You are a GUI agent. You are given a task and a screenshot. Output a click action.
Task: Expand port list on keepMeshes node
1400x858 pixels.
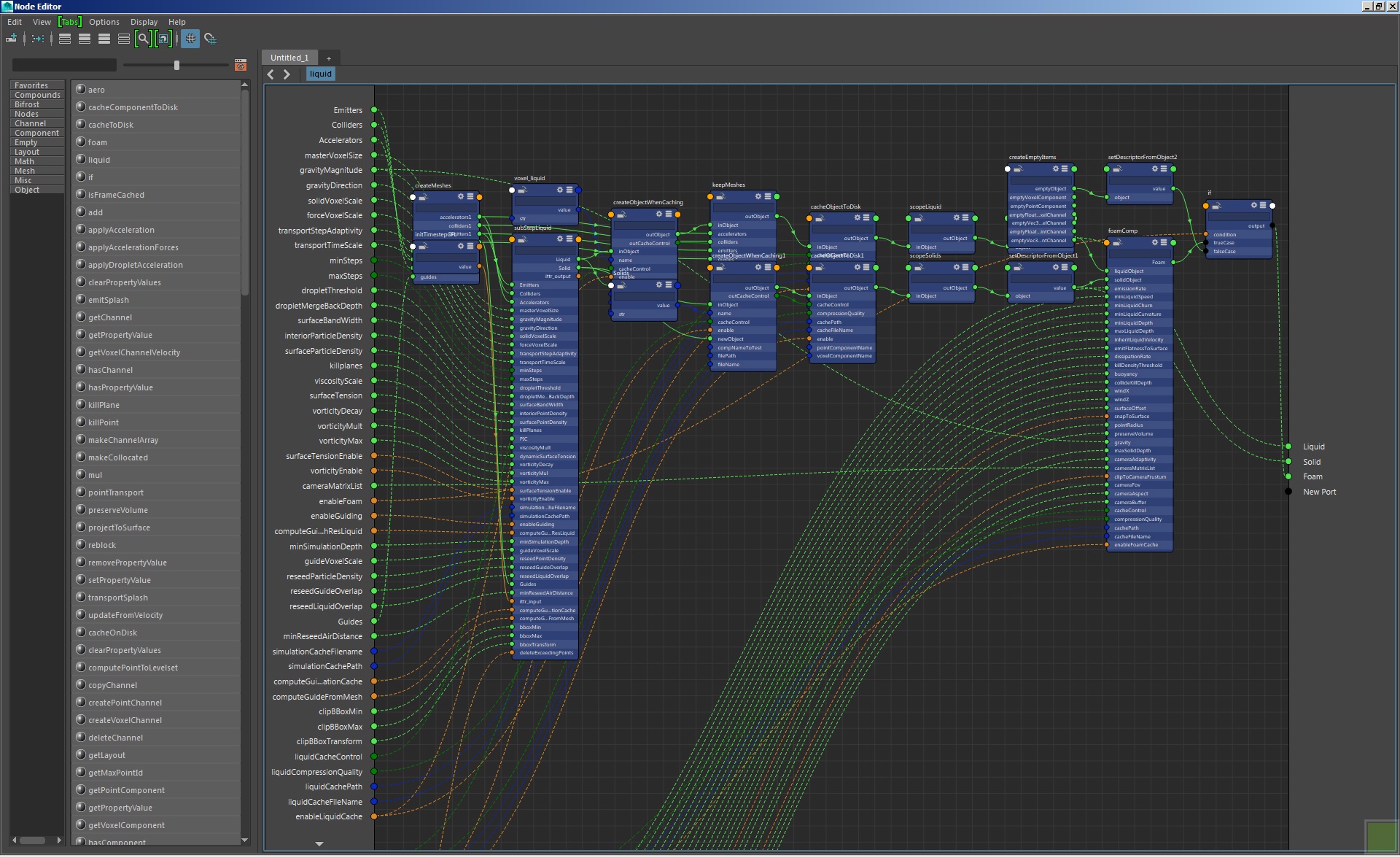[x=768, y=196]
